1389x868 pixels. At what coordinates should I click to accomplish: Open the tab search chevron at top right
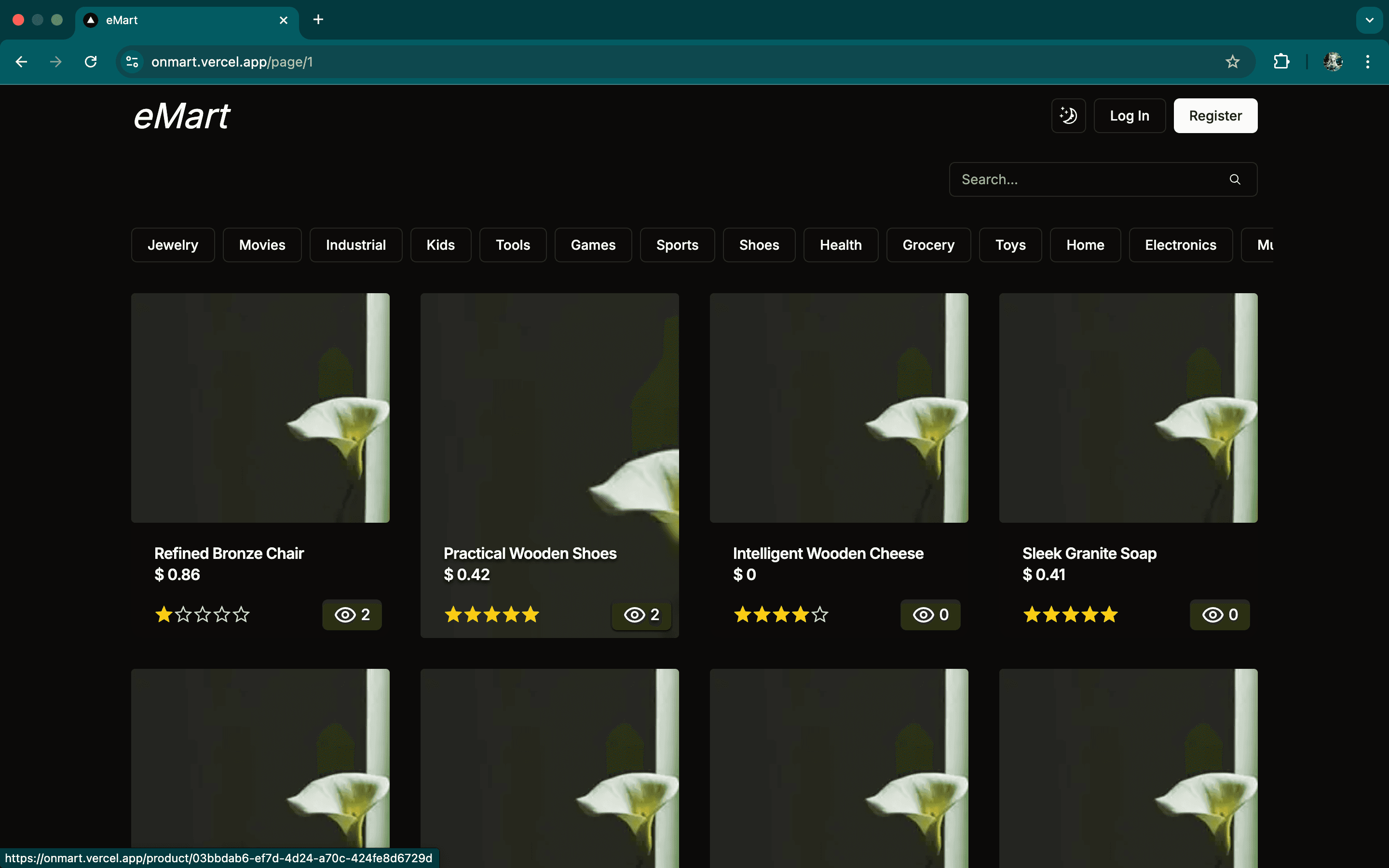coord(1370,19)
